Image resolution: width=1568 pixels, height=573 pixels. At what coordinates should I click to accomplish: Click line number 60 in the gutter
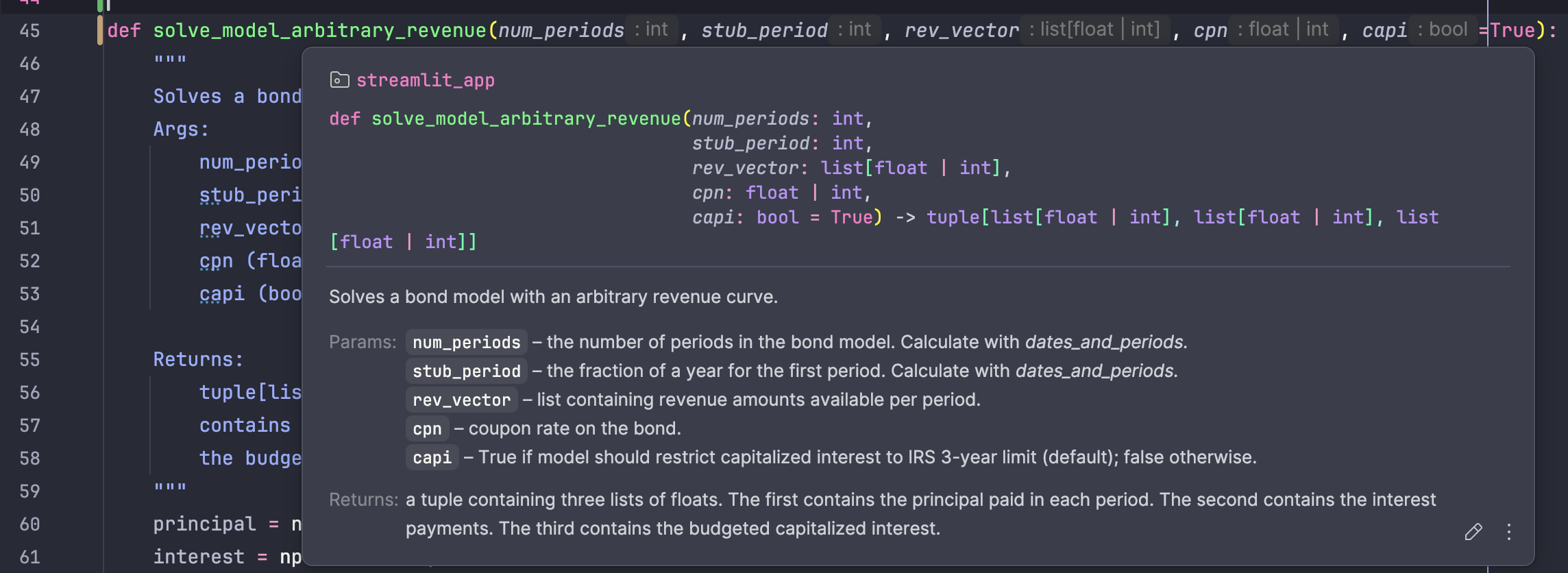(29, 524)
